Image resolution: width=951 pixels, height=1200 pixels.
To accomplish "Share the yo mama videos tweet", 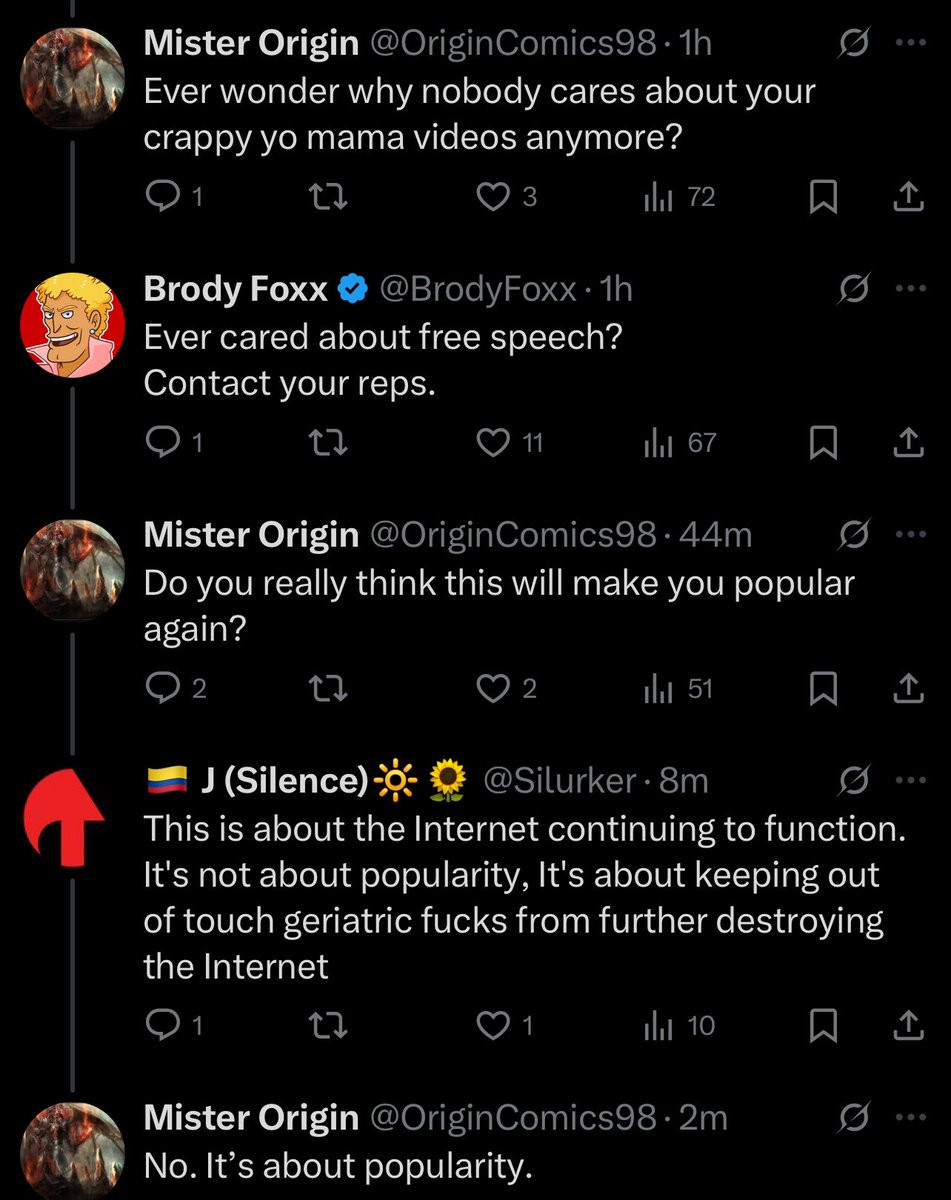I will [x=907, y=198].
